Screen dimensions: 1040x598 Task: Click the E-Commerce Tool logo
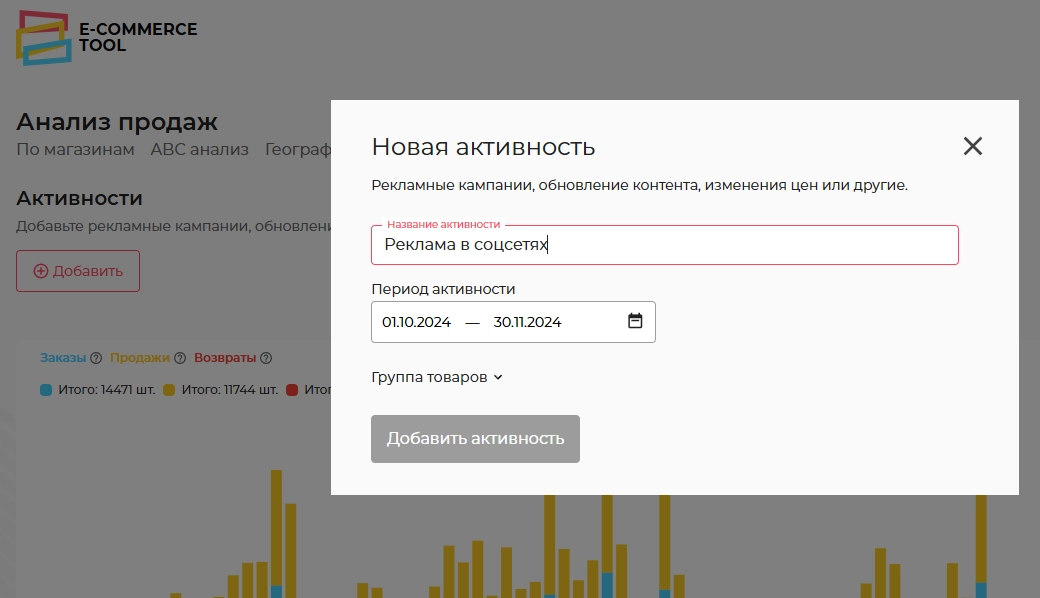click(x=107, y=38)
